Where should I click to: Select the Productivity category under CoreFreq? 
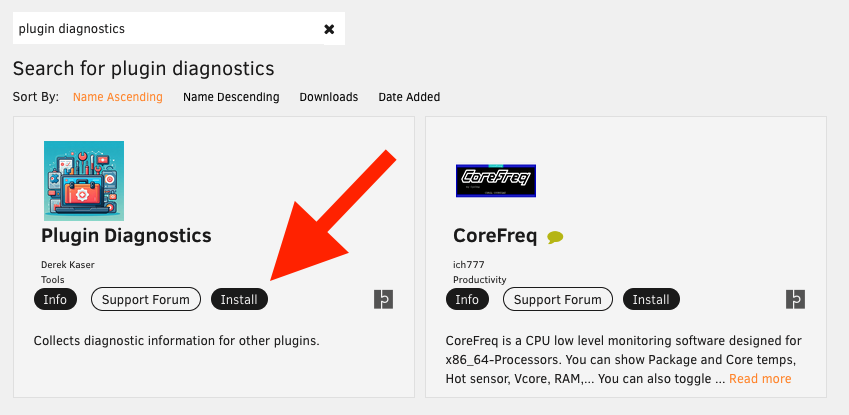(x=480, y=280)
